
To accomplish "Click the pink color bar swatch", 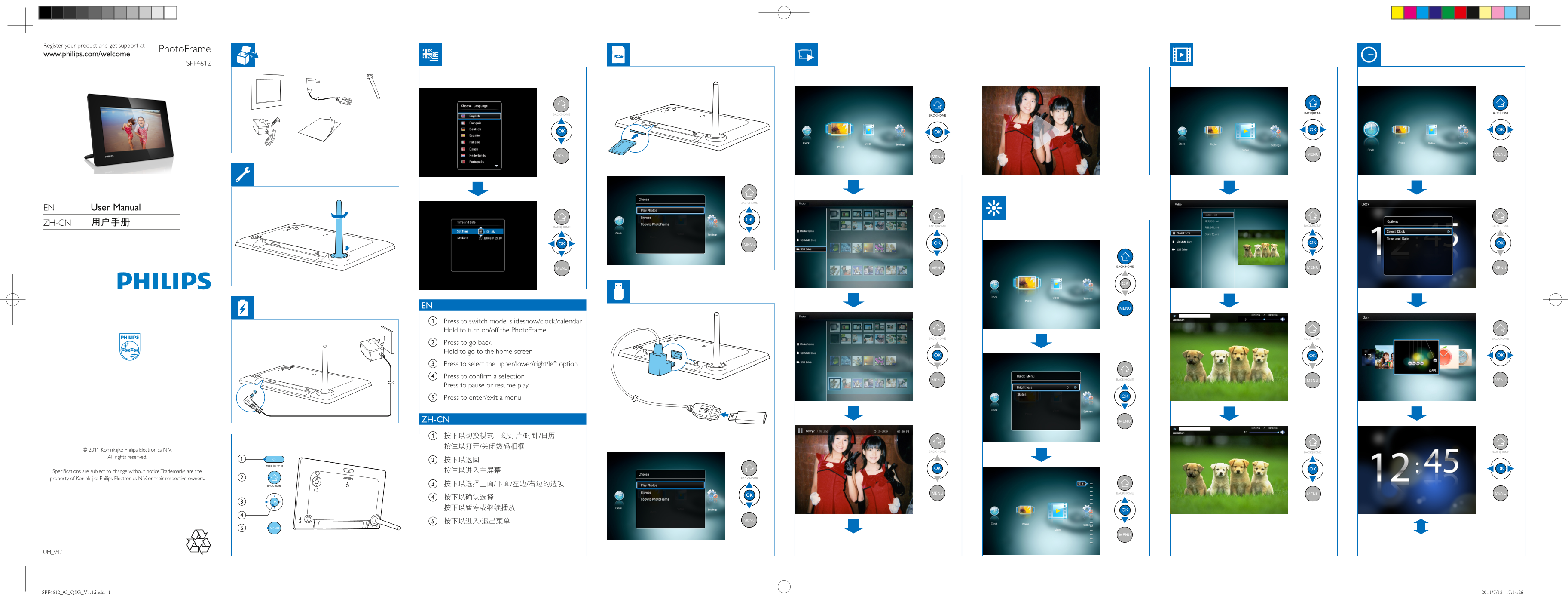I will 1499,13.
